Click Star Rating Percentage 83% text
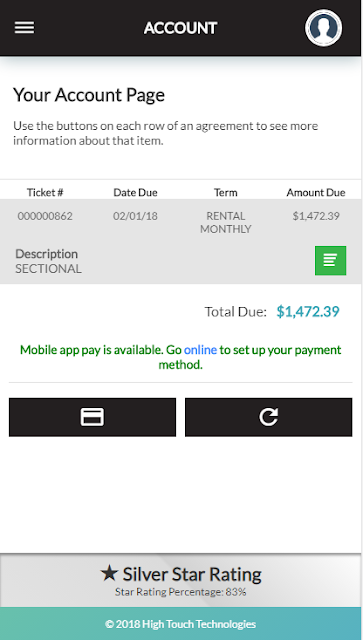Image resolution: width=363 pixels, height=640 pixels. pyautogui.click(x=180, y=592)
